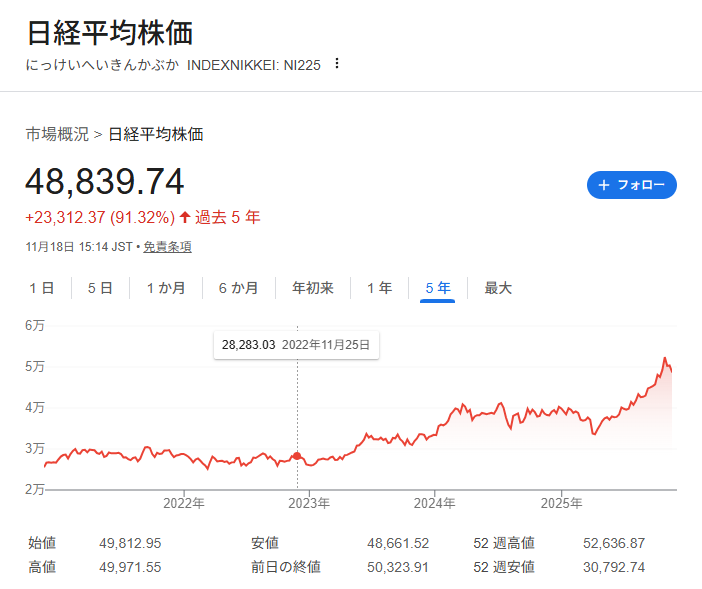Select the 6か月 chart range
The width and height of the screenshot is (702, 589).
[x=238, y=288]
